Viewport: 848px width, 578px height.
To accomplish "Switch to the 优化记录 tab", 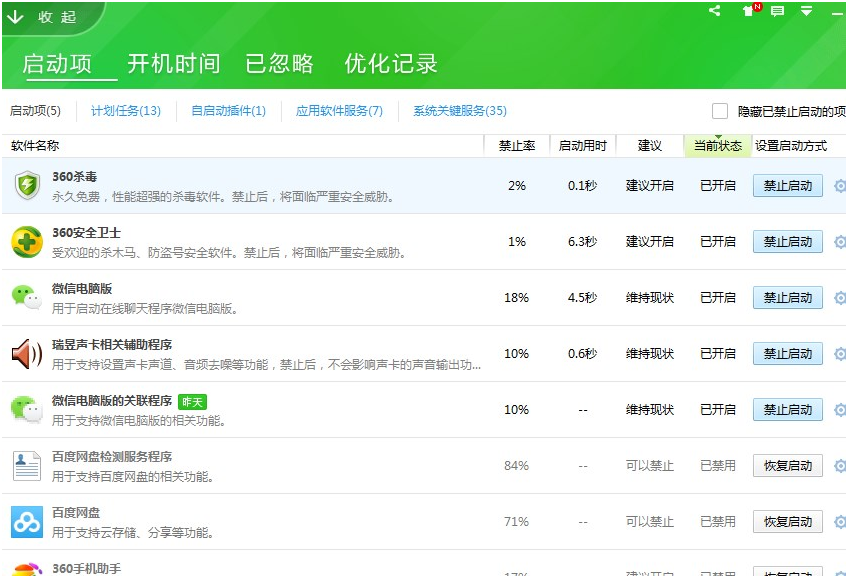I will coord(390,64).
